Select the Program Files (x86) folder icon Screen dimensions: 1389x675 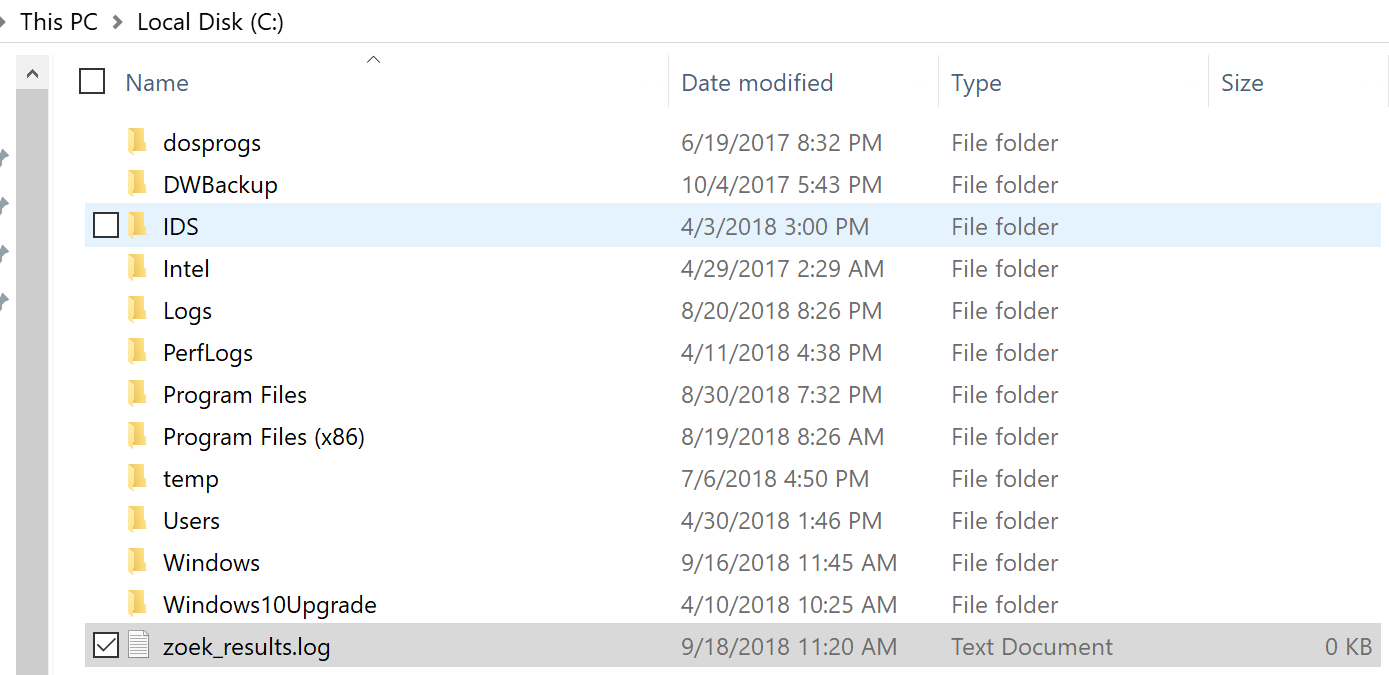[x=138, y=436]
